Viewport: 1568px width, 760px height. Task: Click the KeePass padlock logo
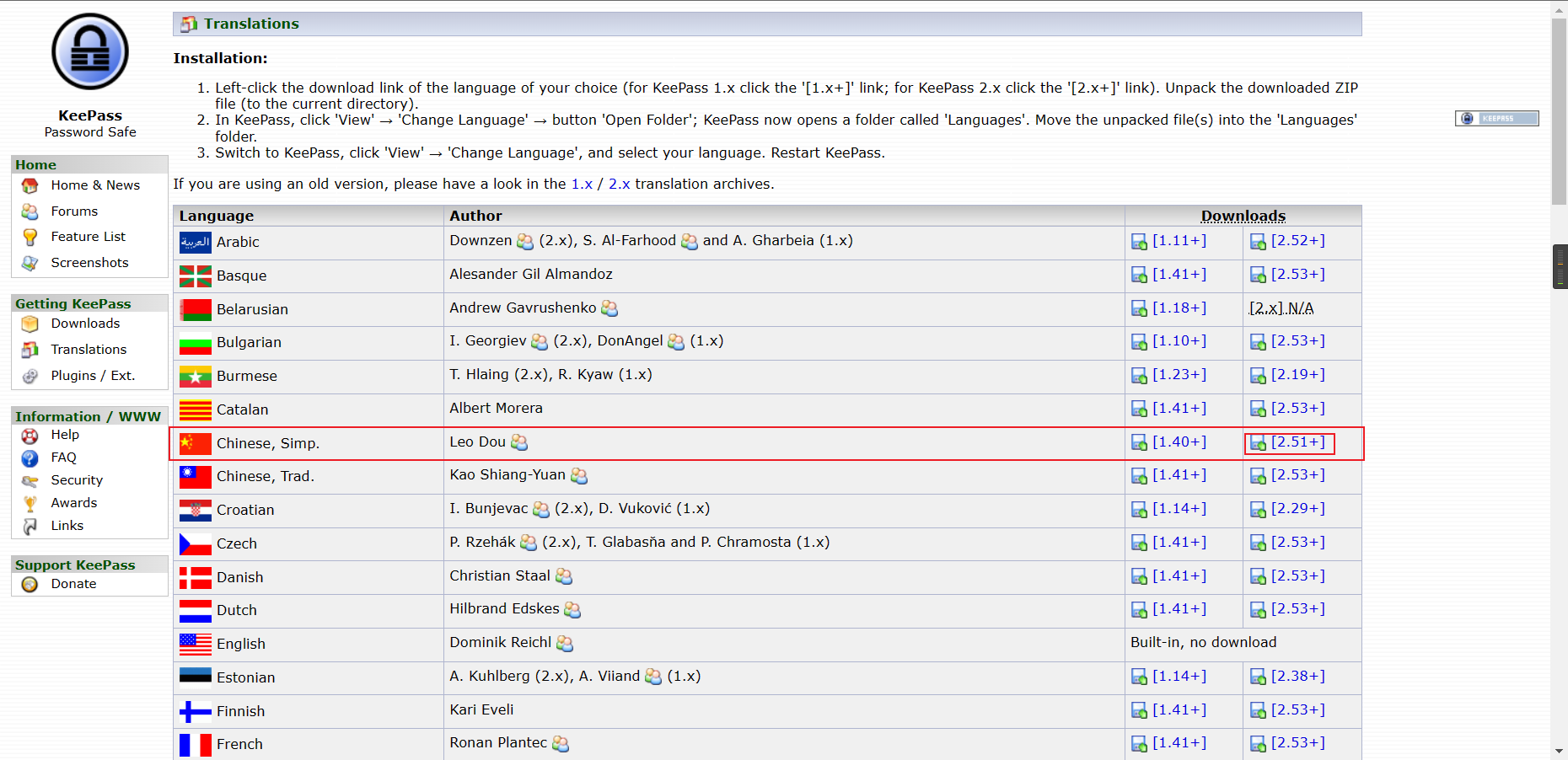click(90, 52)
